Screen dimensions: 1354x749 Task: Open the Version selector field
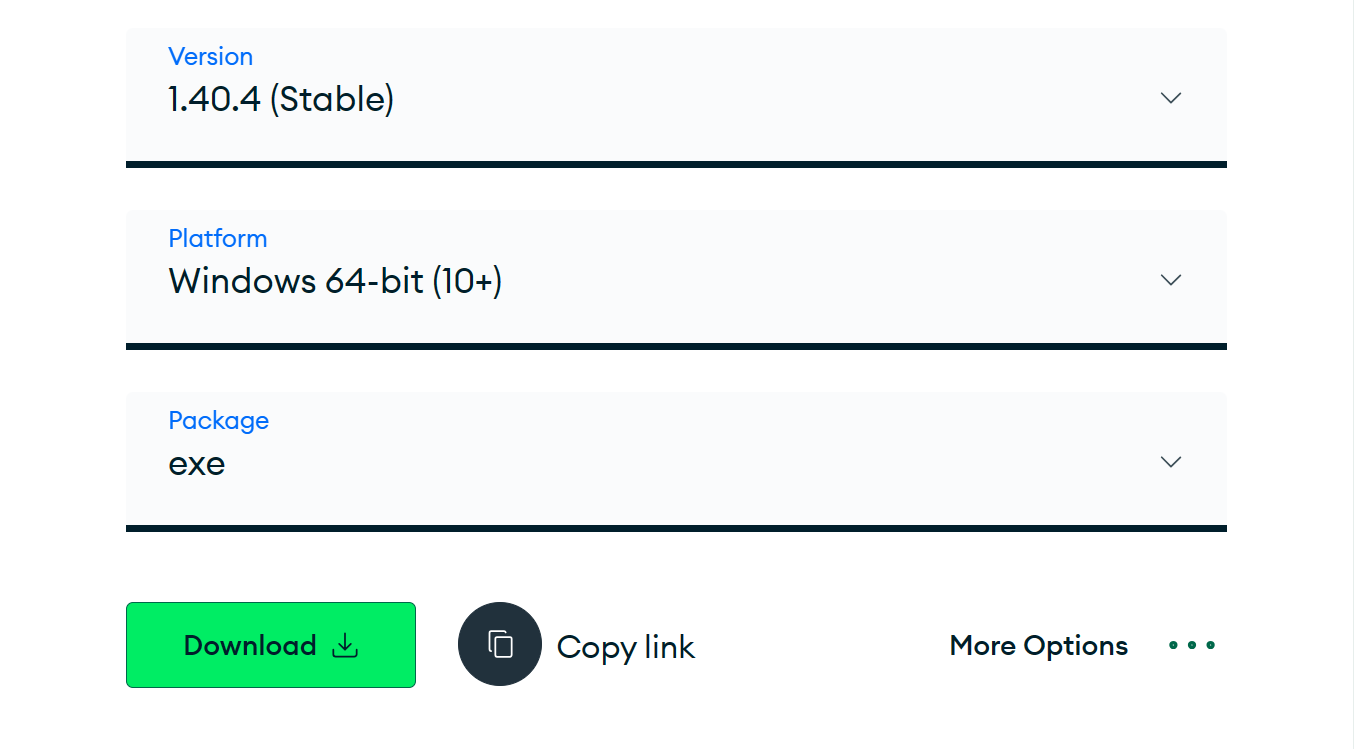(676, 96)
